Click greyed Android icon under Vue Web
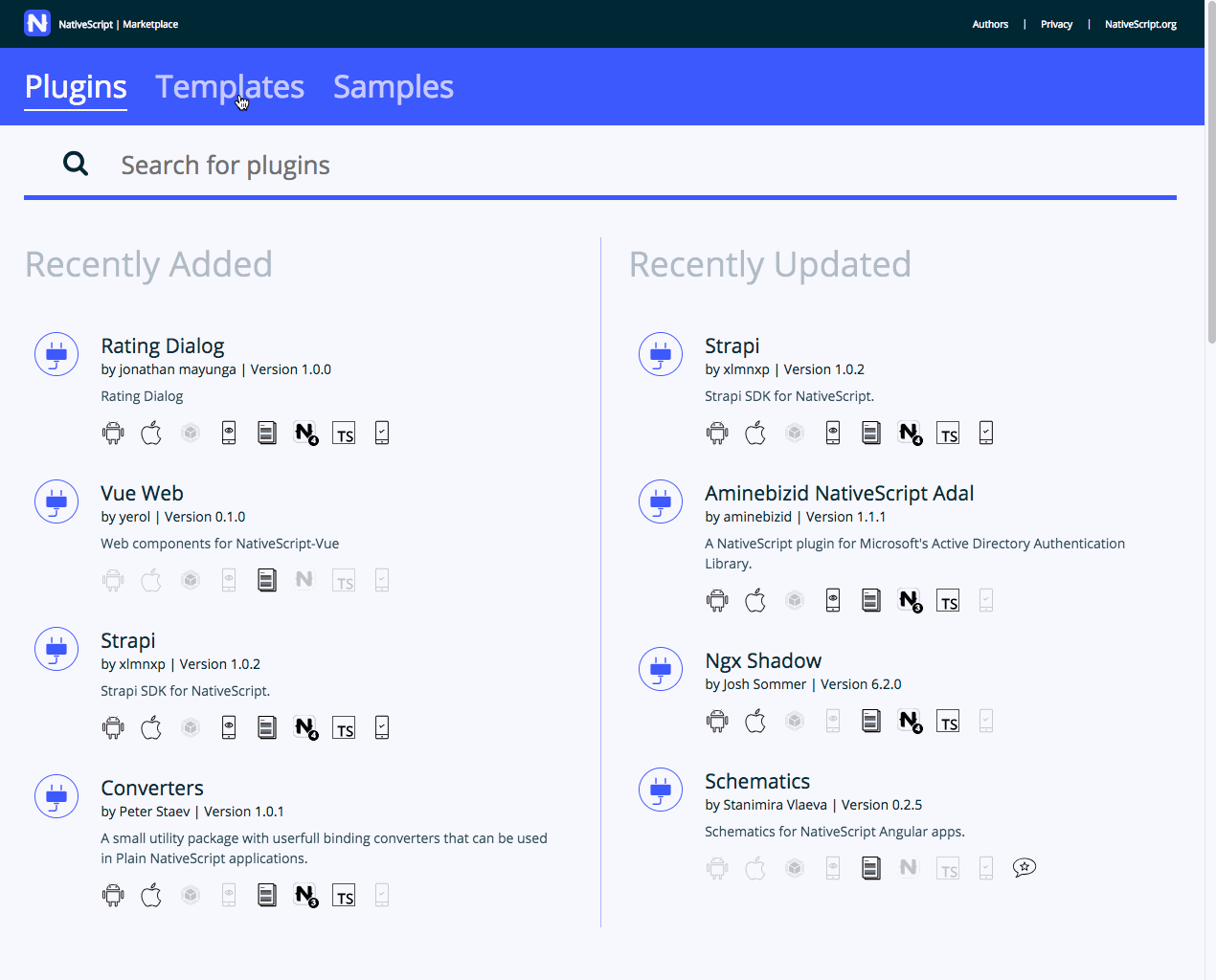 point(113,581)
